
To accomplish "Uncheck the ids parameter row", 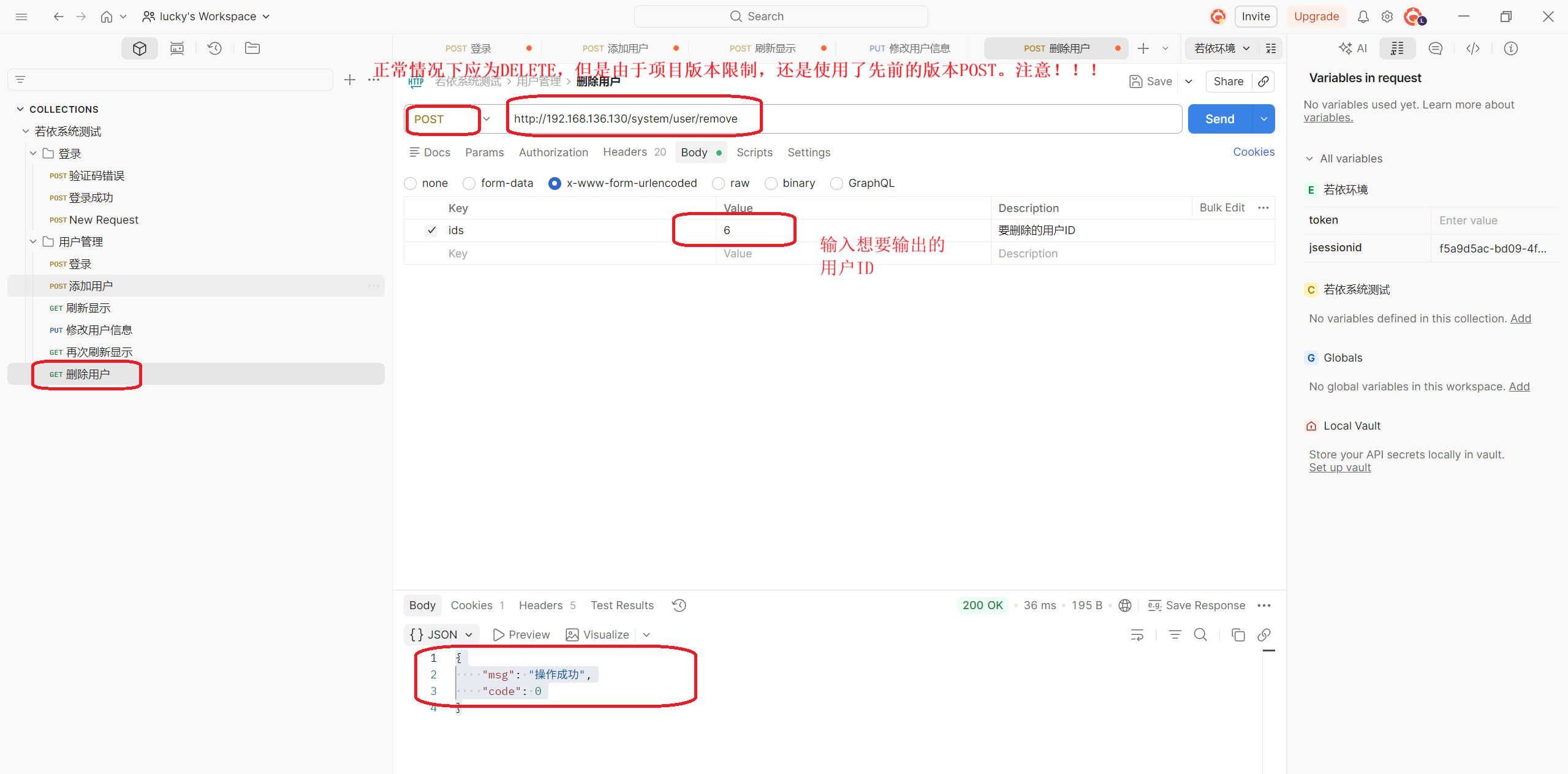I will 432,230.
